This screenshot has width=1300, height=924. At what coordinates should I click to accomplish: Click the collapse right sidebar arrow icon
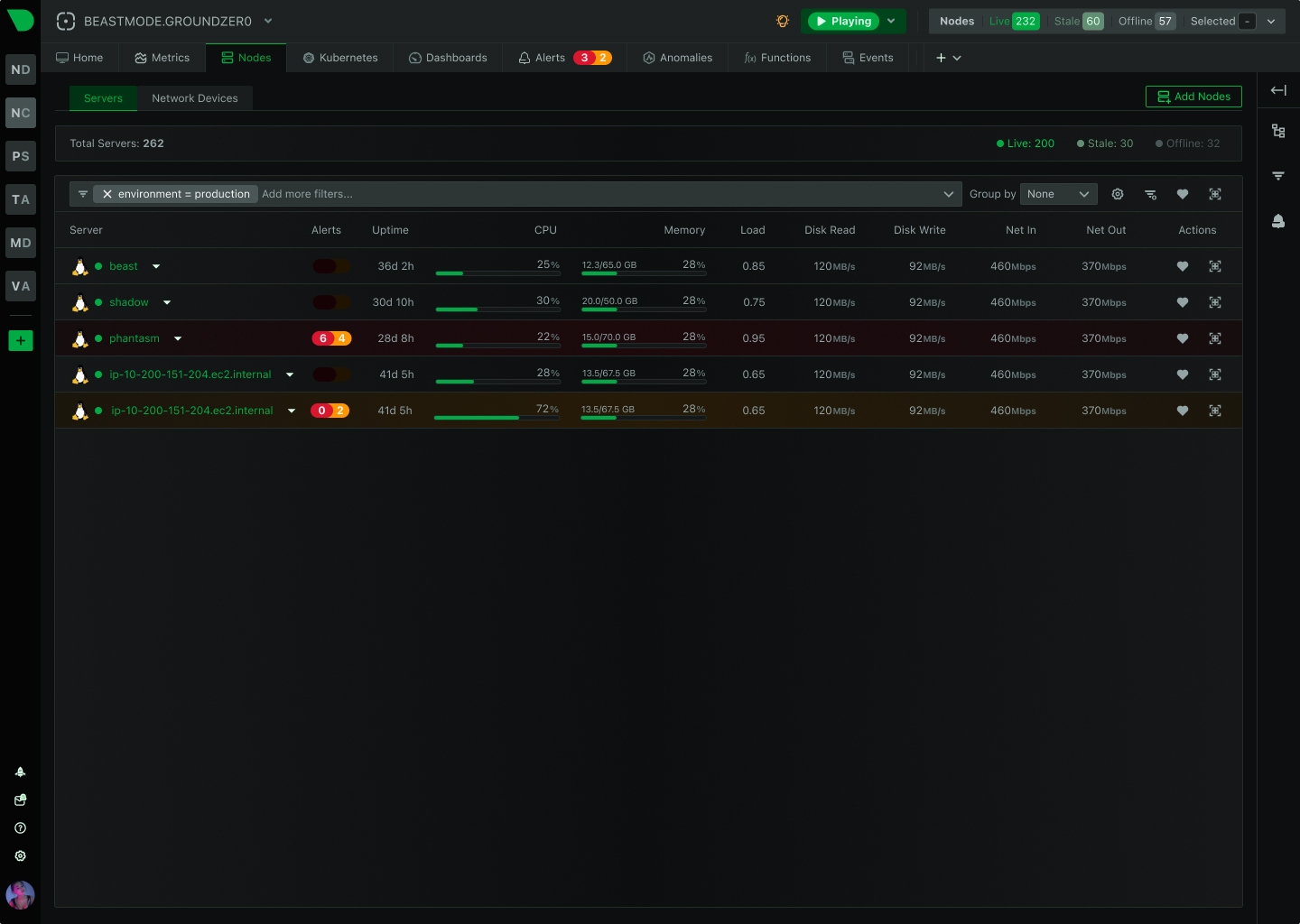tap(1278, 90)
